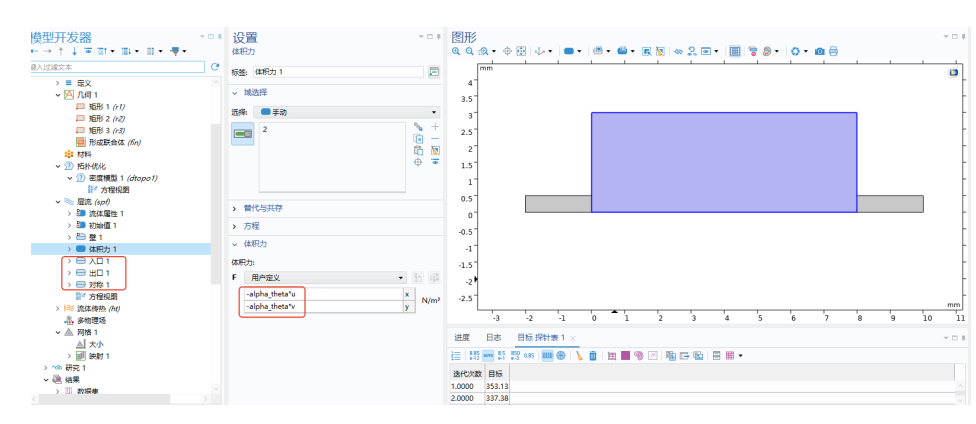Click the broom clear-table icon

[x=580, y=356]
